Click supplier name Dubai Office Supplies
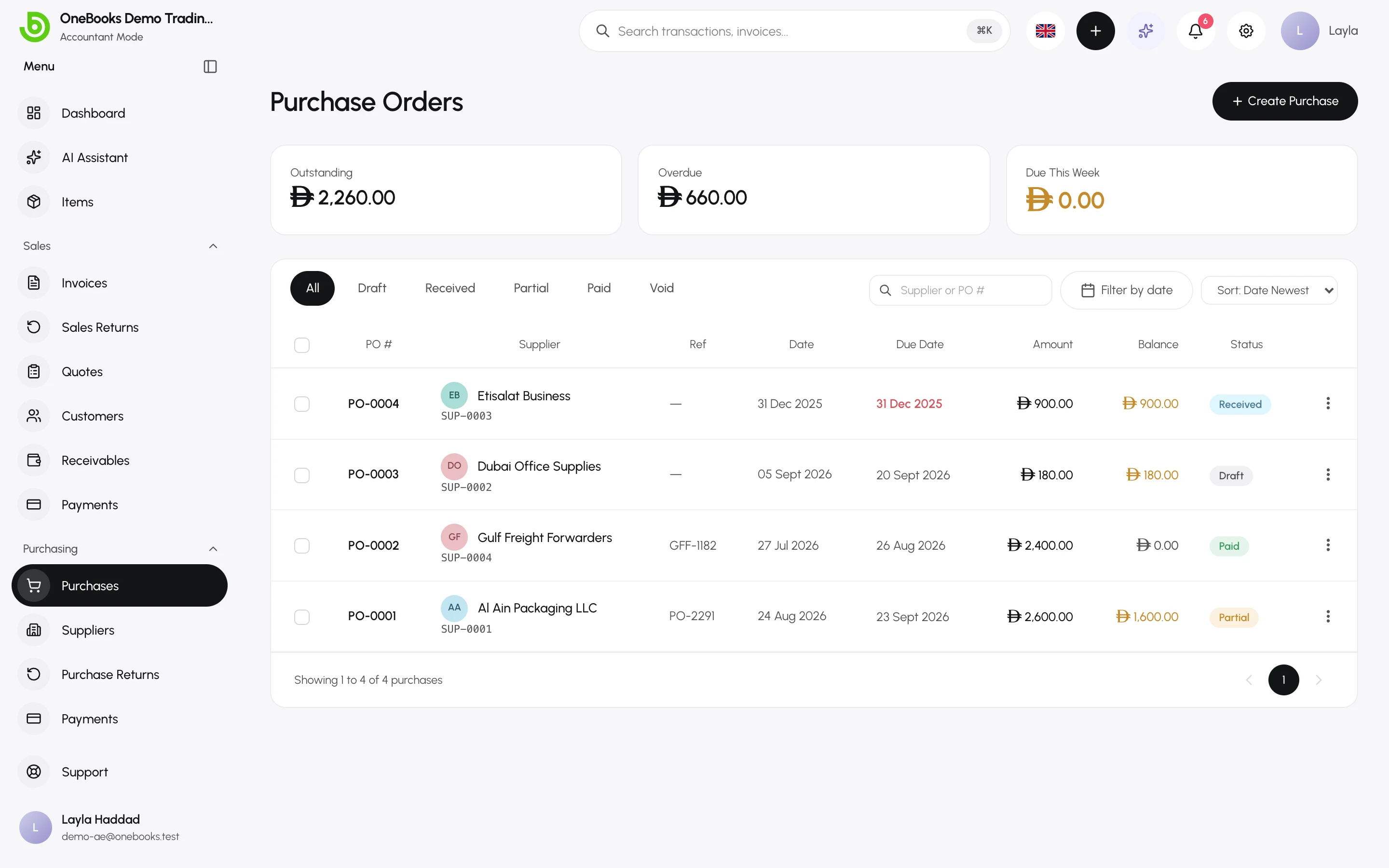This screenshot has width=1389, height=868. pos(539,466)
